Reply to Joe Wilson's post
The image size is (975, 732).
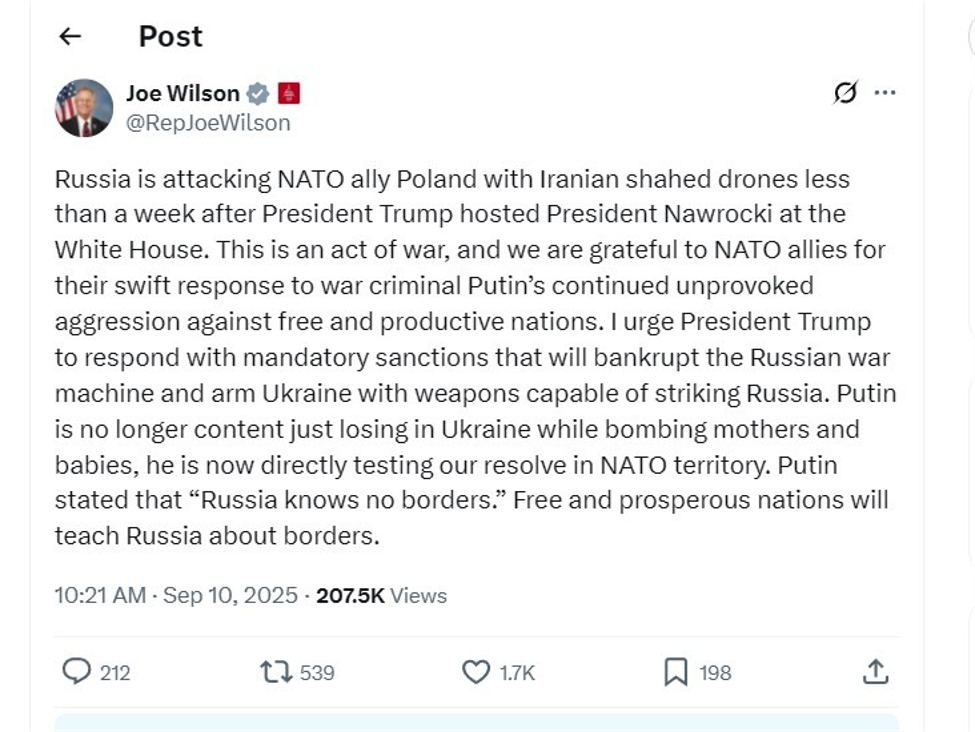77,672
